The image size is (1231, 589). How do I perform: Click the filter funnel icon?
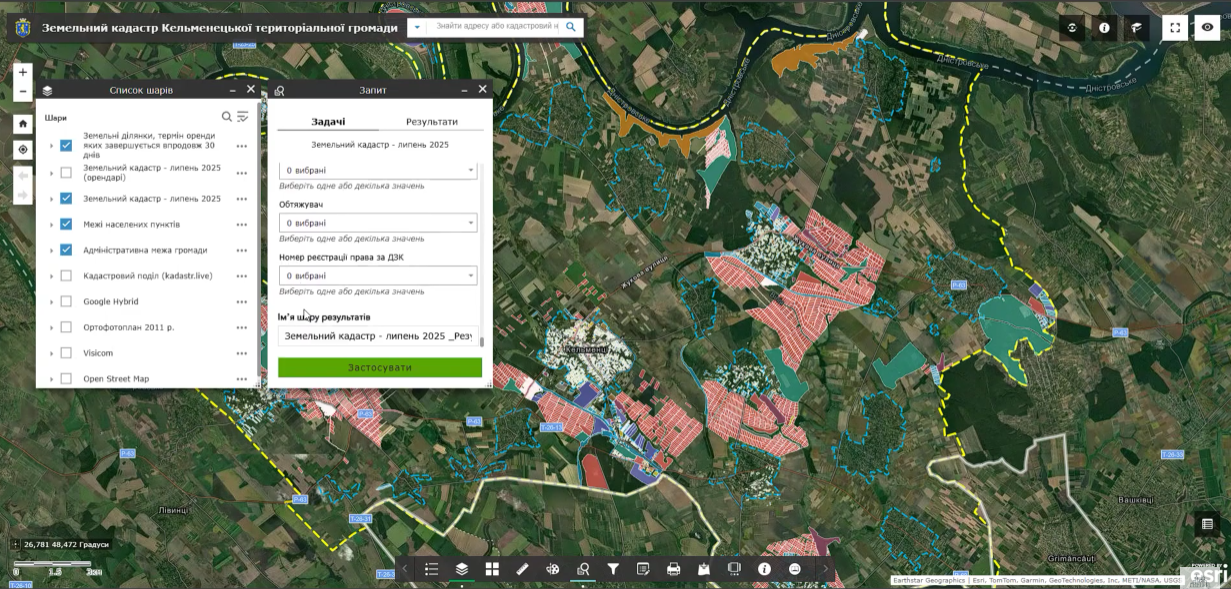613,569
